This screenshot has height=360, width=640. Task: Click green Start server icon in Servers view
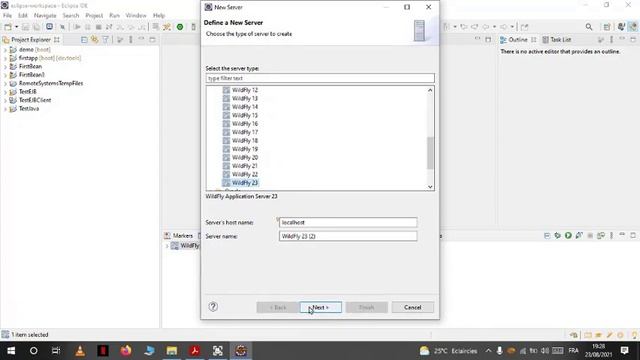(x=568, y=236)
